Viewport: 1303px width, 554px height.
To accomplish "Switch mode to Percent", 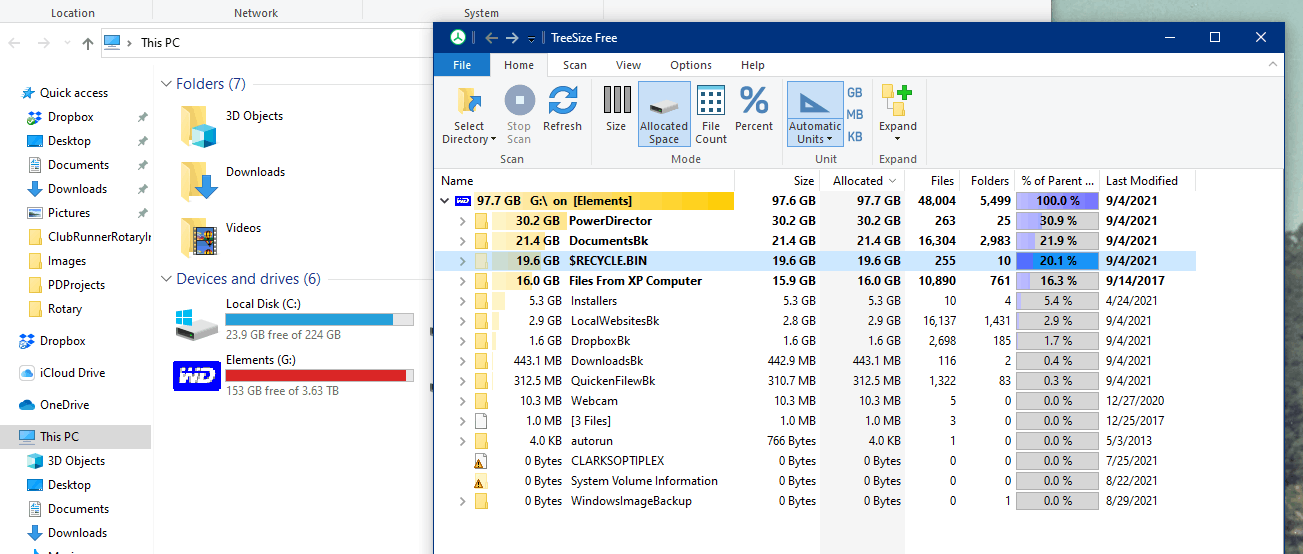I will coord(754,109).
